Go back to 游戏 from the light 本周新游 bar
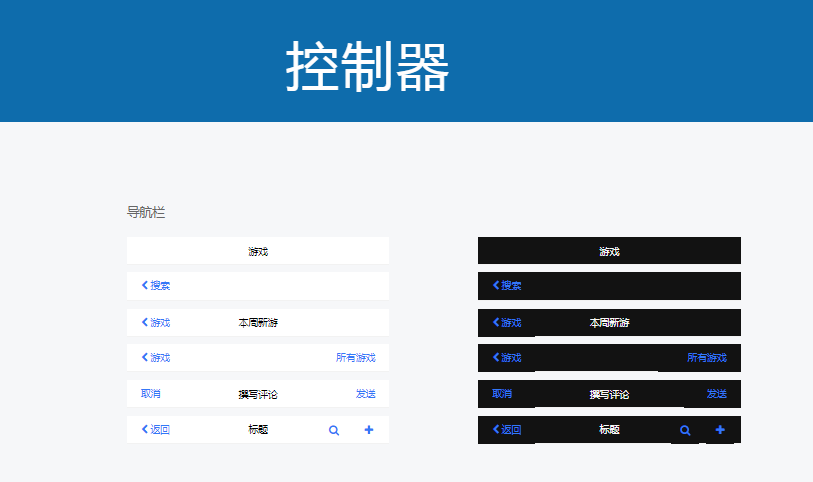 [x=156, y=322]
